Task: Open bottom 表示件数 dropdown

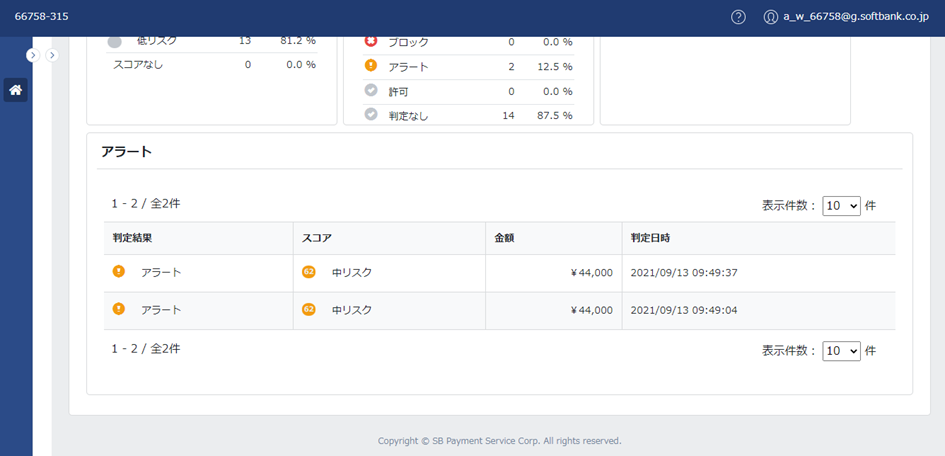Action: click(x=841, y=351)
